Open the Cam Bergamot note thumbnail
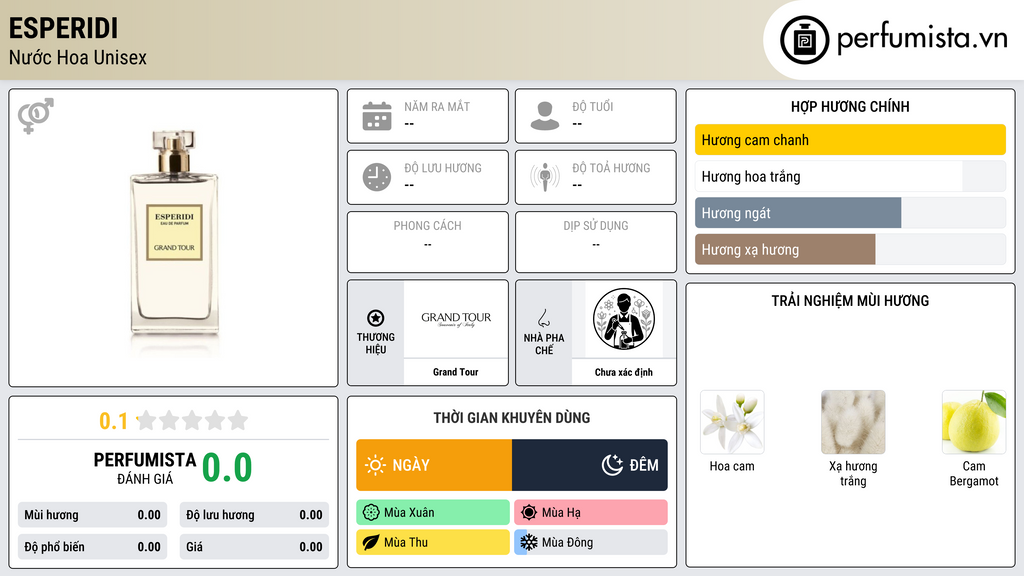 (x=974, y=422)
